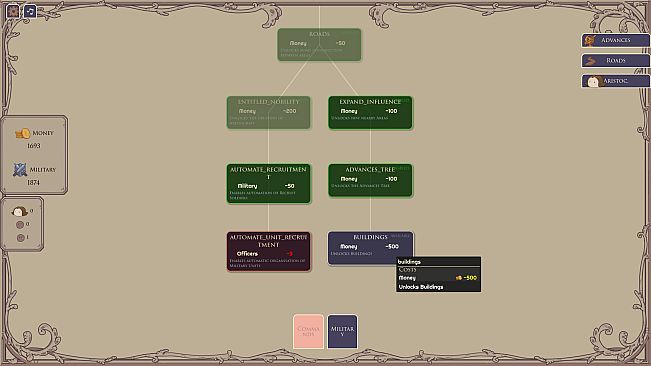Viewport: 651px width, 366px height.
Task: Click the 'Unlocks Buildings' tooltip text
Action: click(x=421, y=287)
